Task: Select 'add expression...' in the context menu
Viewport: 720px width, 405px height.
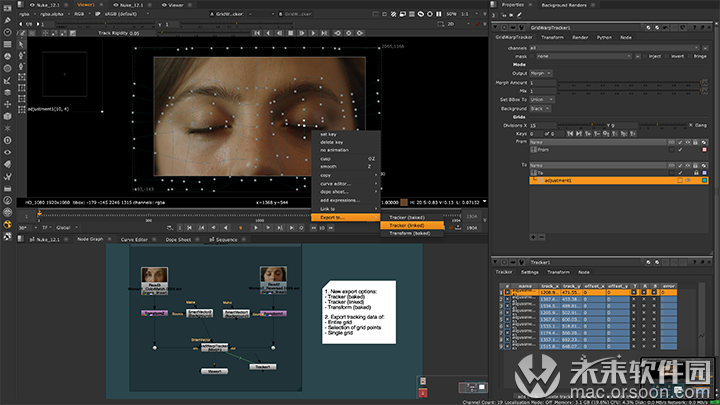Action: 346,200
